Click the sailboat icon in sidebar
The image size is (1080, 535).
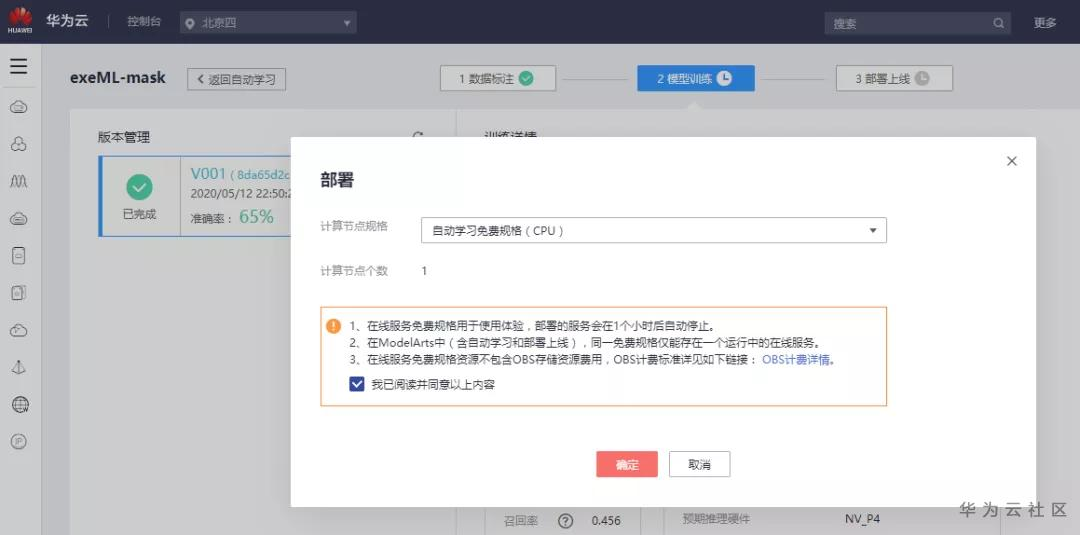pyautogui.click(x=19, y=367)
